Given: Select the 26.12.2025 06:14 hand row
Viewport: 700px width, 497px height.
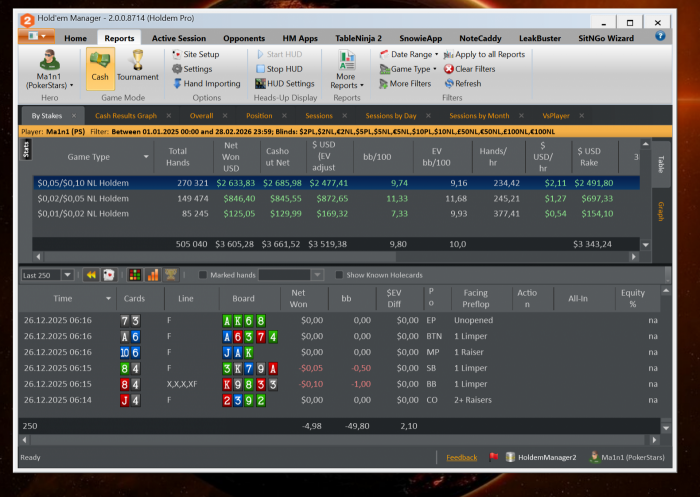Looking at the screenshot, I should point(339,400).
